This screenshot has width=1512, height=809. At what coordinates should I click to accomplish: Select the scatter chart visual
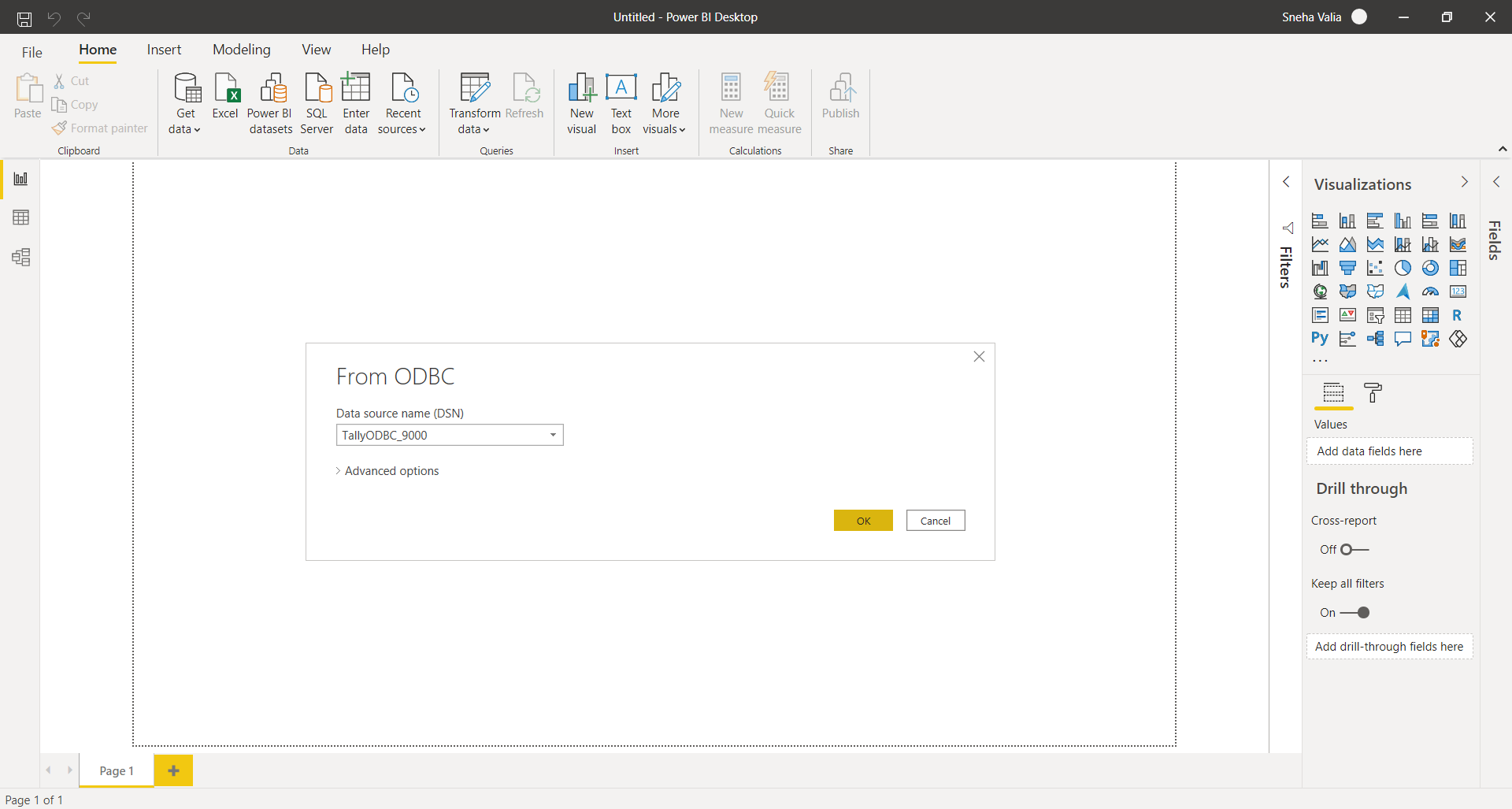click(x=1375, y=269)
